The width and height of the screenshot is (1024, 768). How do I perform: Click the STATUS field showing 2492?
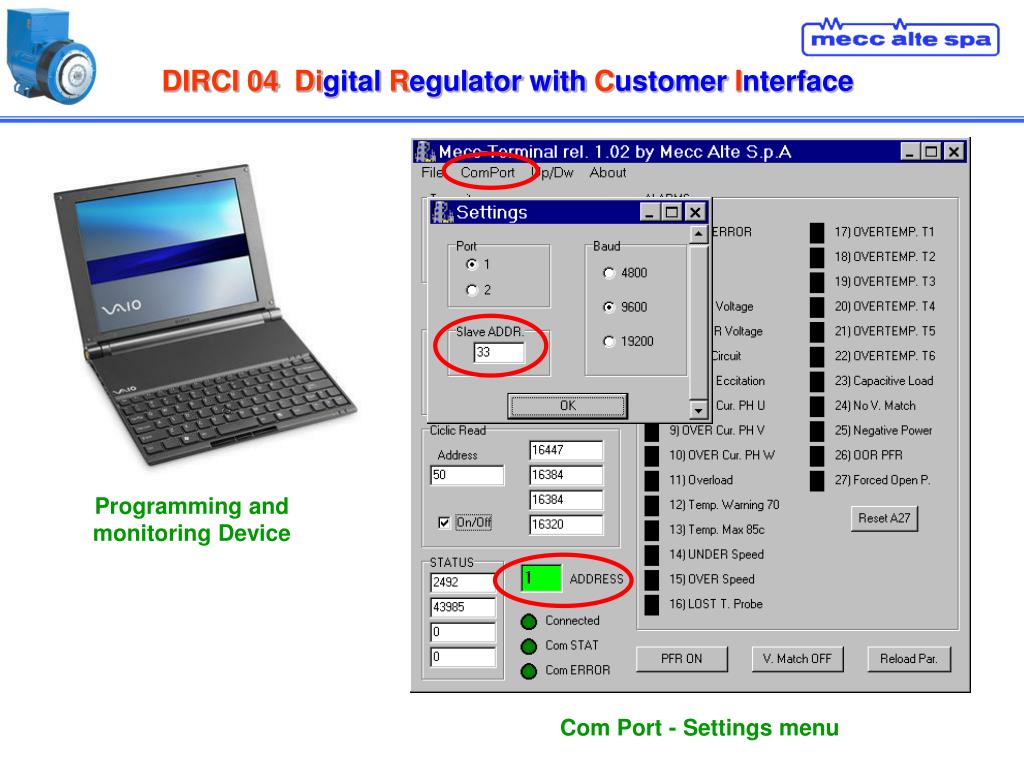point(462,583)
